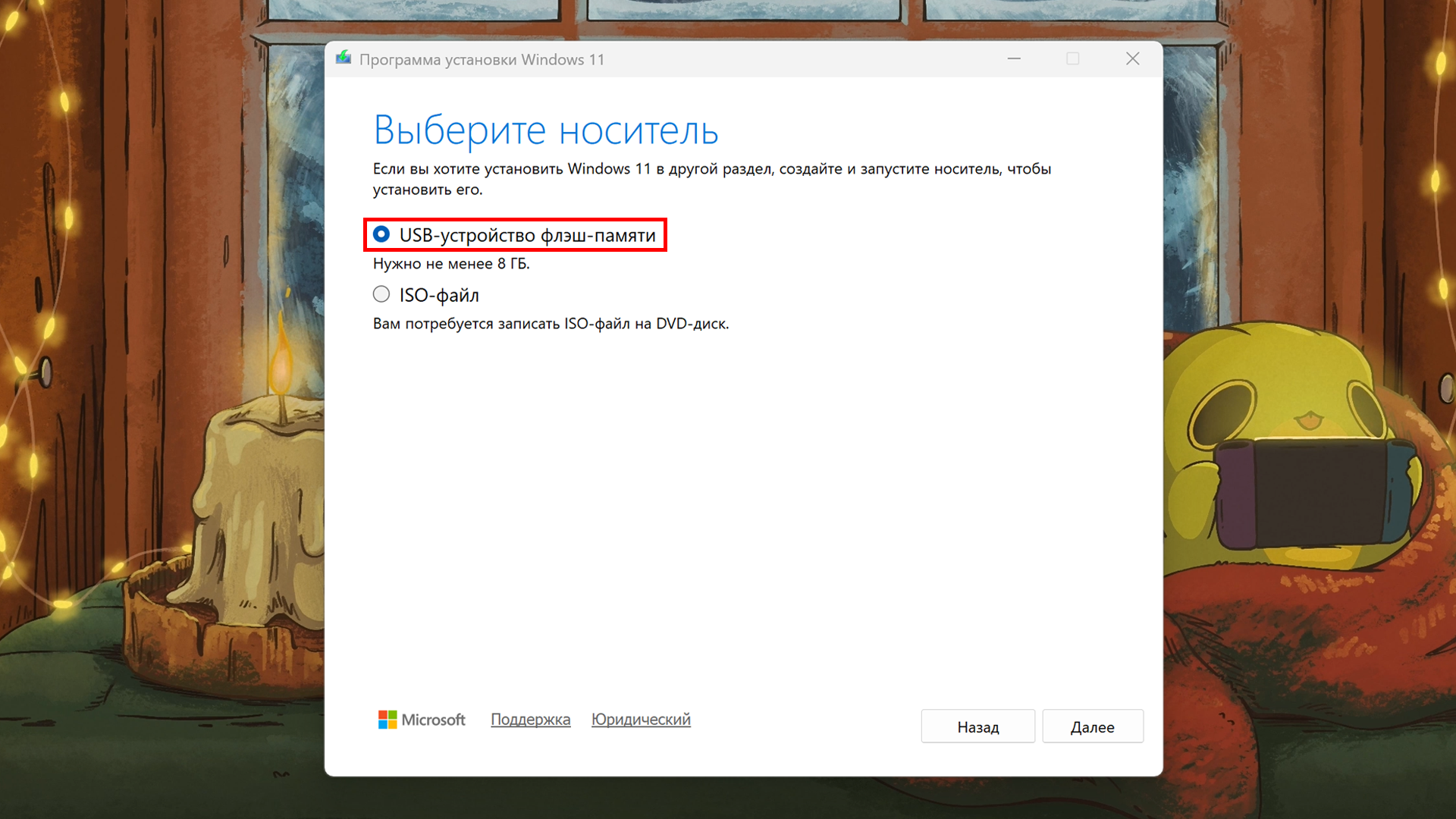Click the "USB-устройство флэш-памяти" label text

[x=527, y=236]
